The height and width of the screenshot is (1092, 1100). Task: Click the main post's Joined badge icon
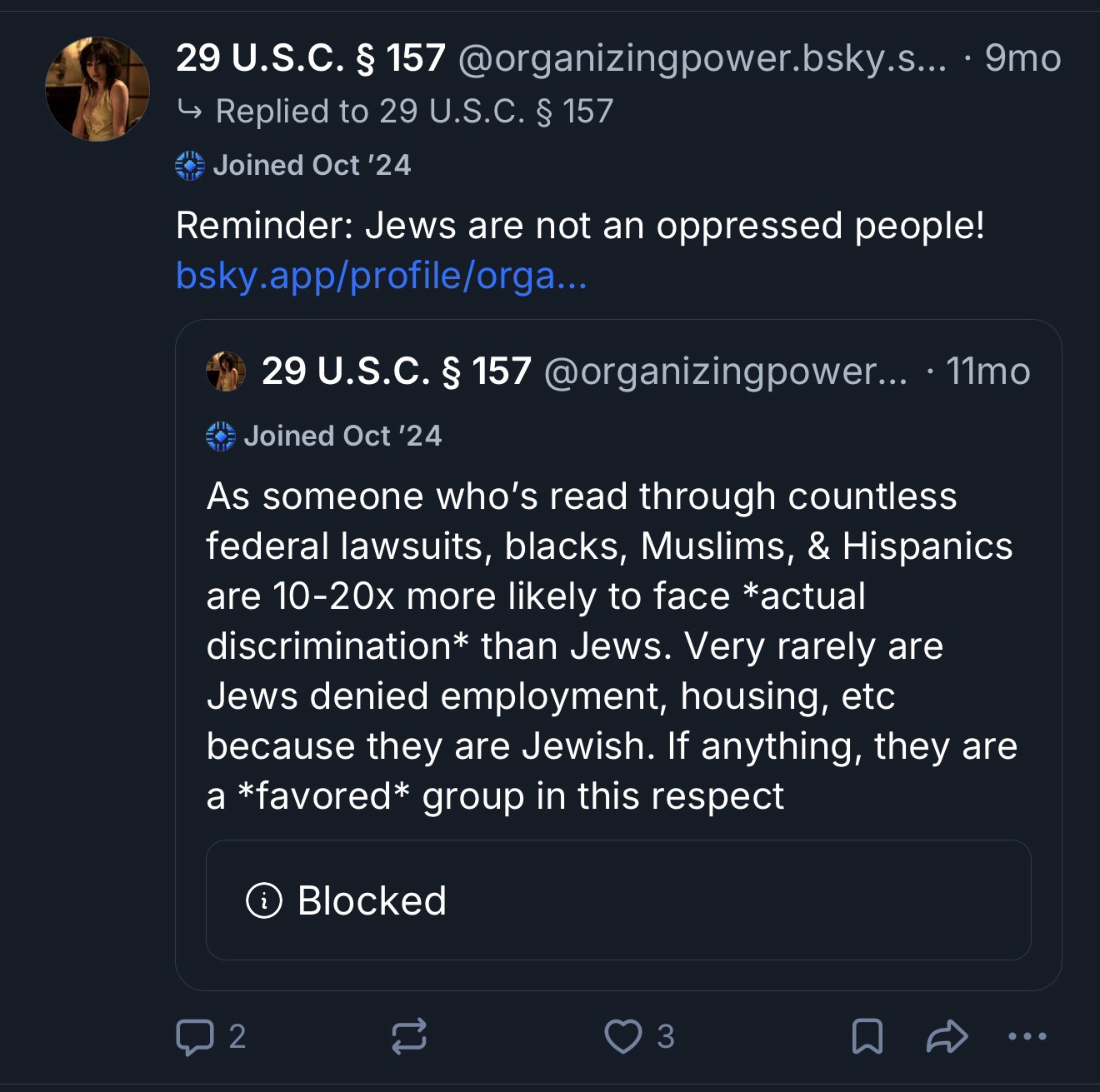pyautogui.click(x=190, y=166)
